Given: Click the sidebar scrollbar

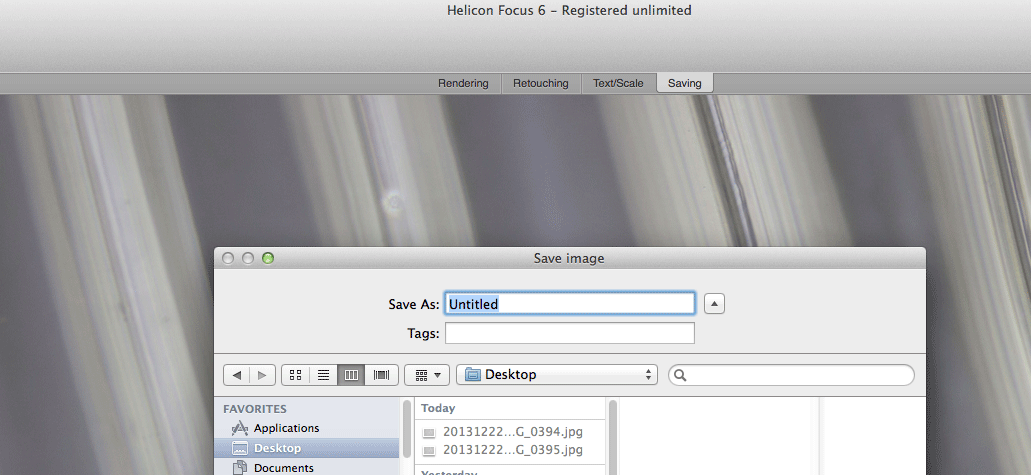Looking at the screenshot, I should point(407,429).
